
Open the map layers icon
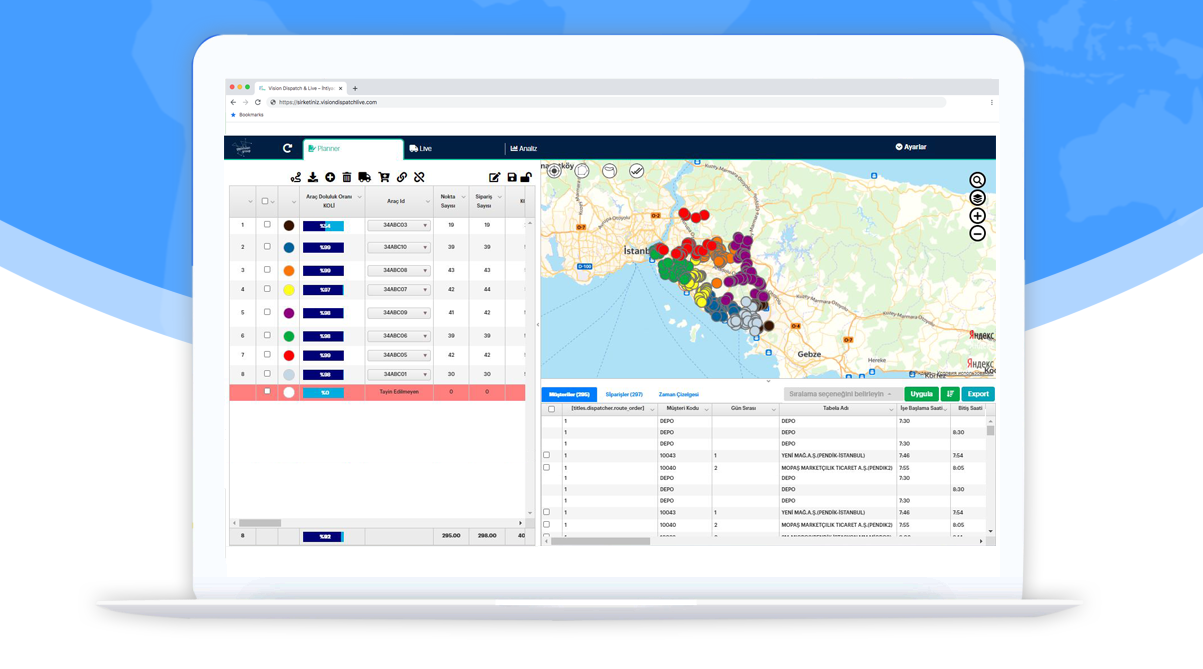tap(977, 198)
